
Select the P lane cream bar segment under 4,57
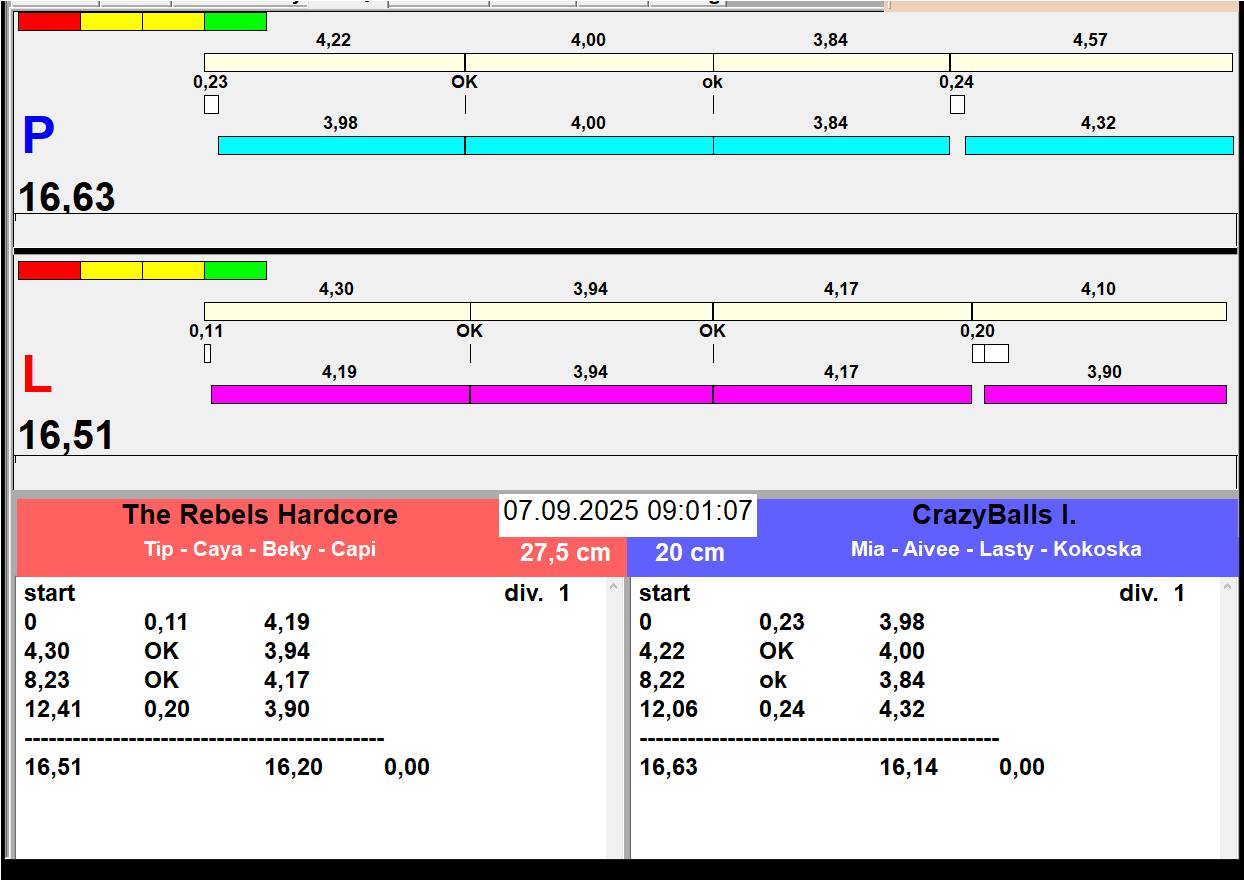click(x=1091, y=62)
